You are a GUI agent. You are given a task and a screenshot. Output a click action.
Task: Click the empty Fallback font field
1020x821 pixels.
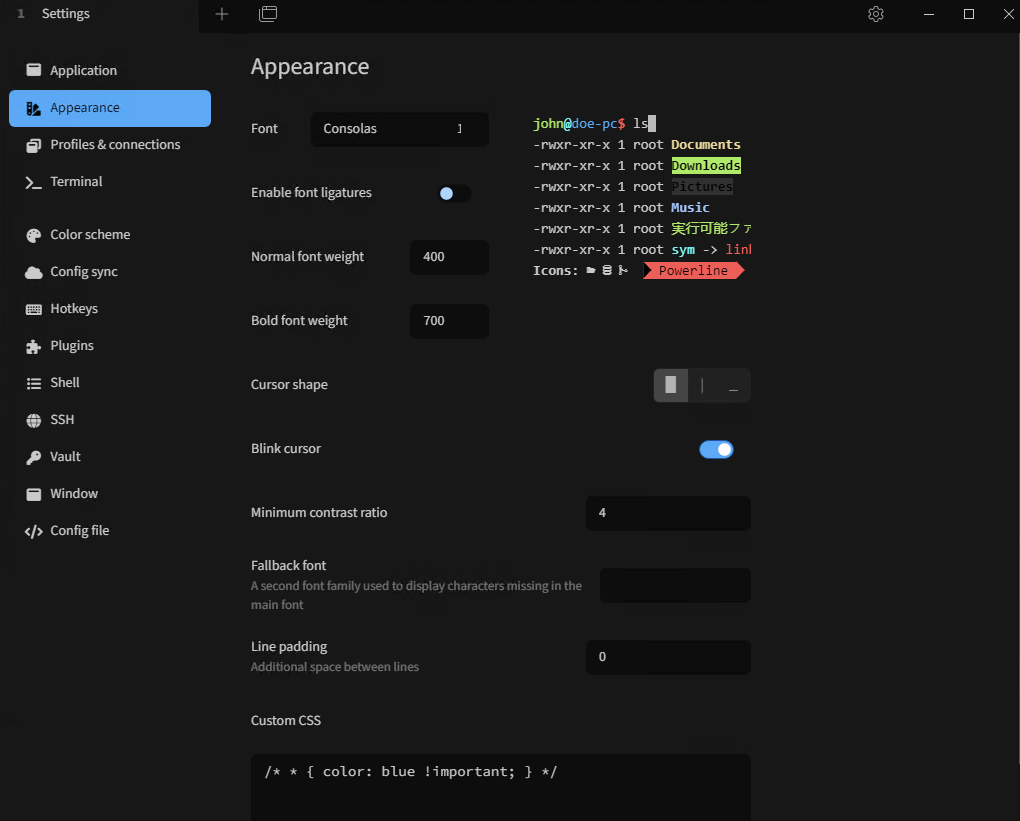pos(675,585)
